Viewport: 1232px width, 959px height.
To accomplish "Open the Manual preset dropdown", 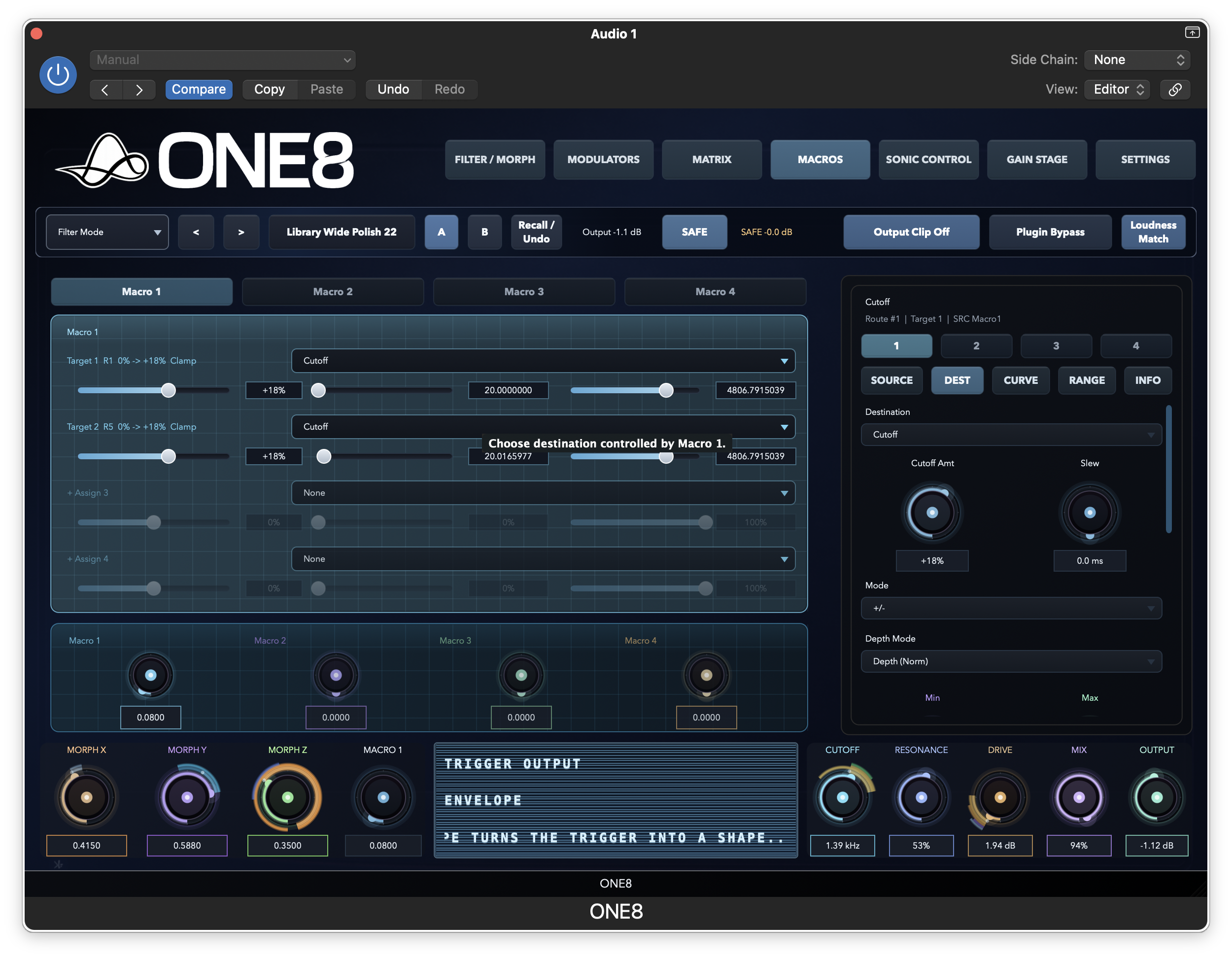I will tap(222, 60).
